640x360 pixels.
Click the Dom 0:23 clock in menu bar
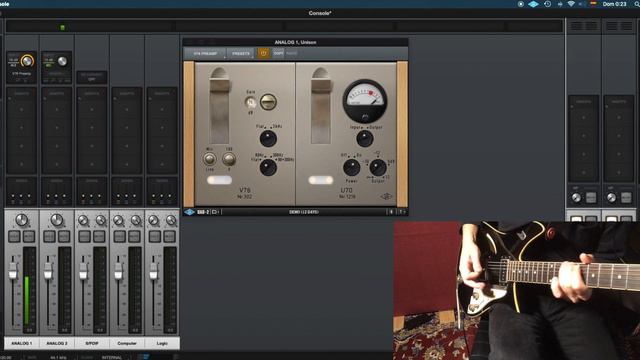tap(614, 4)
